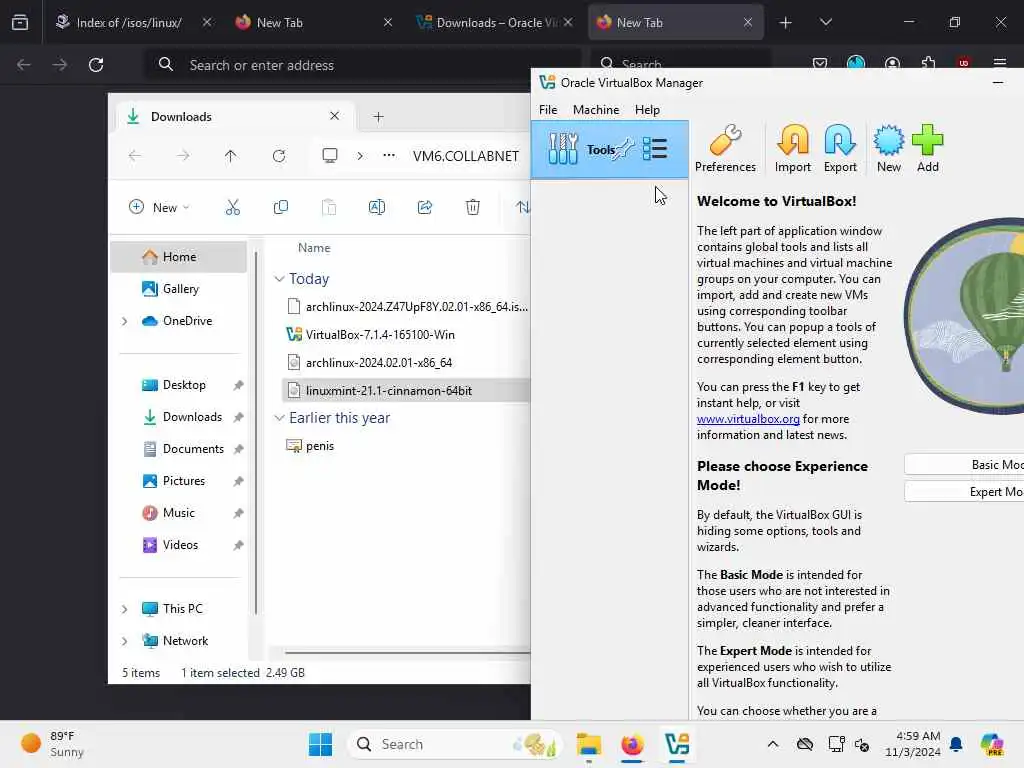Click File Explorer Up arrow button

click(231, 155)
